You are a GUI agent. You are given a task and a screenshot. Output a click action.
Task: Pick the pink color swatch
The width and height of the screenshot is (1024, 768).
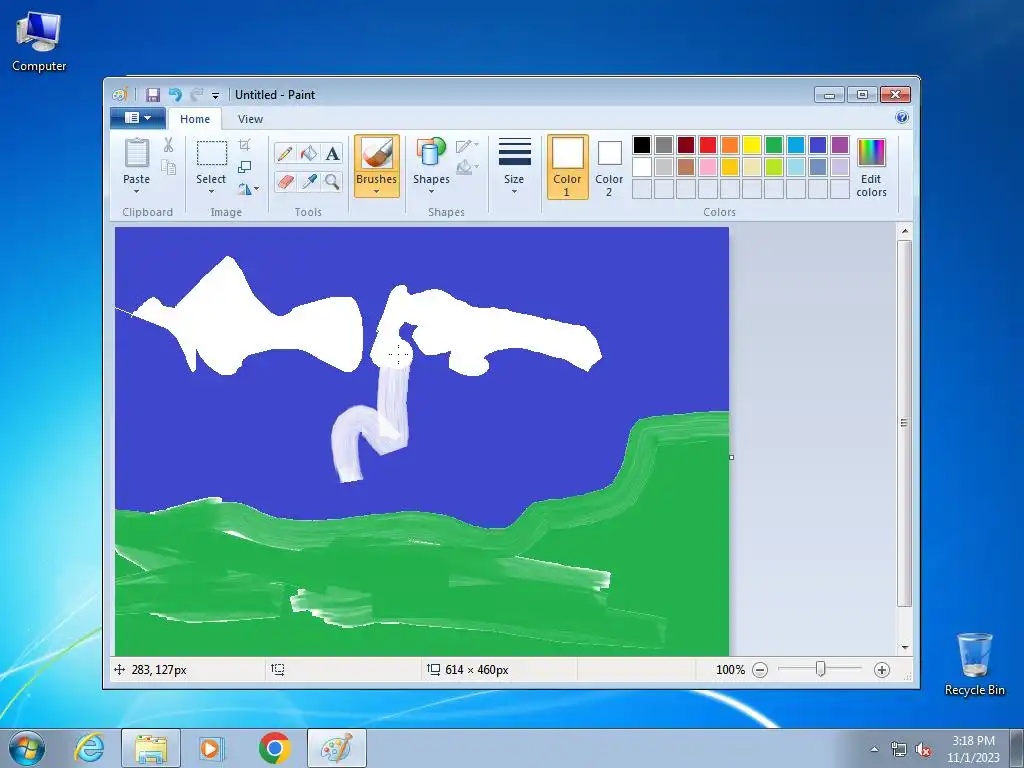708,167
